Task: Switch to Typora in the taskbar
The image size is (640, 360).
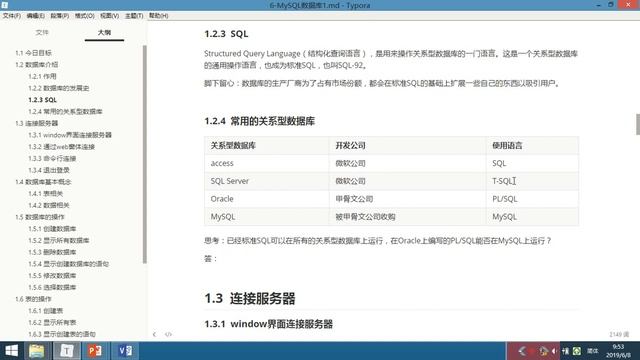Action: (x=67, y=351)
